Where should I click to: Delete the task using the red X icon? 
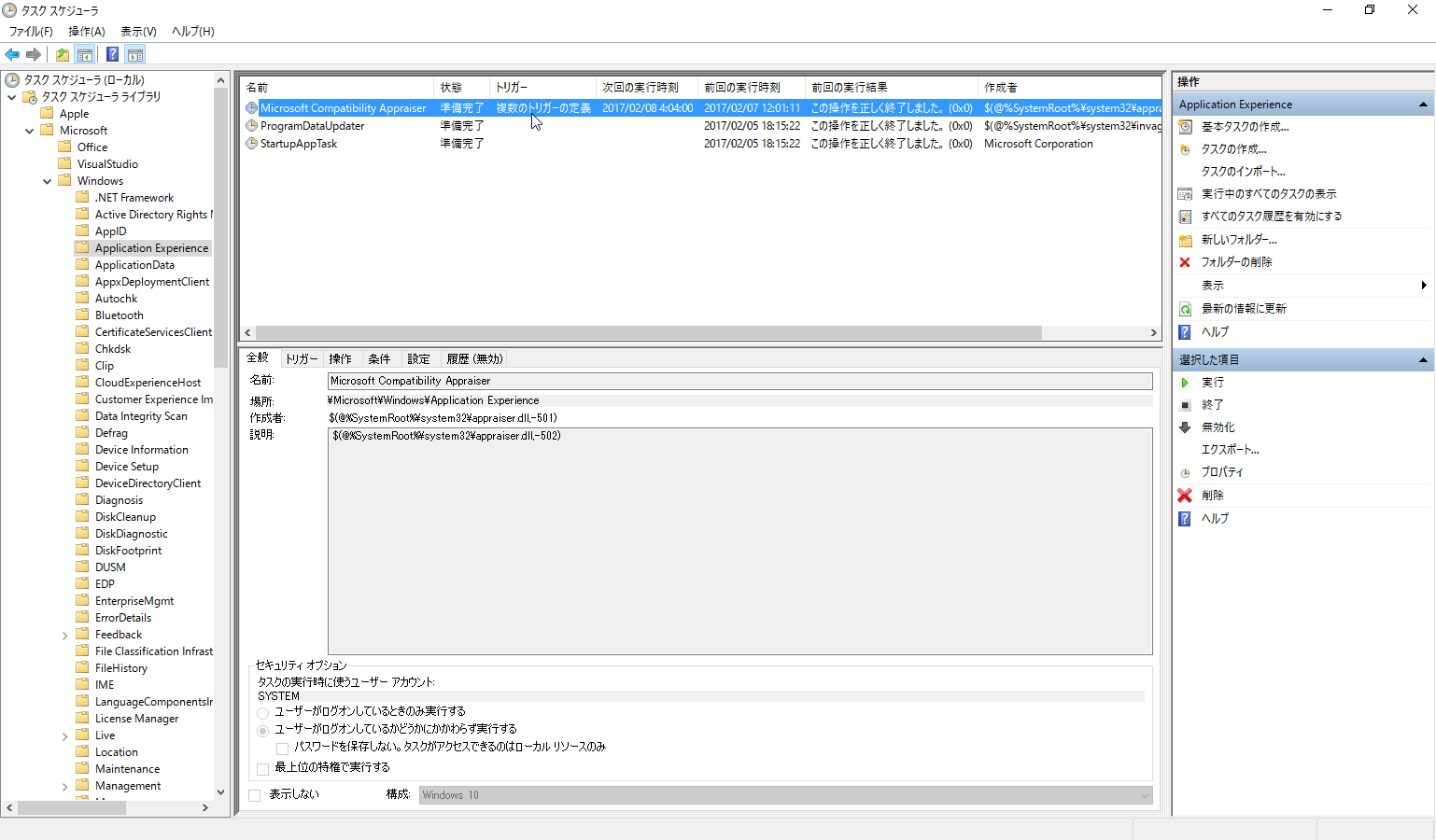coord(1184,495)
